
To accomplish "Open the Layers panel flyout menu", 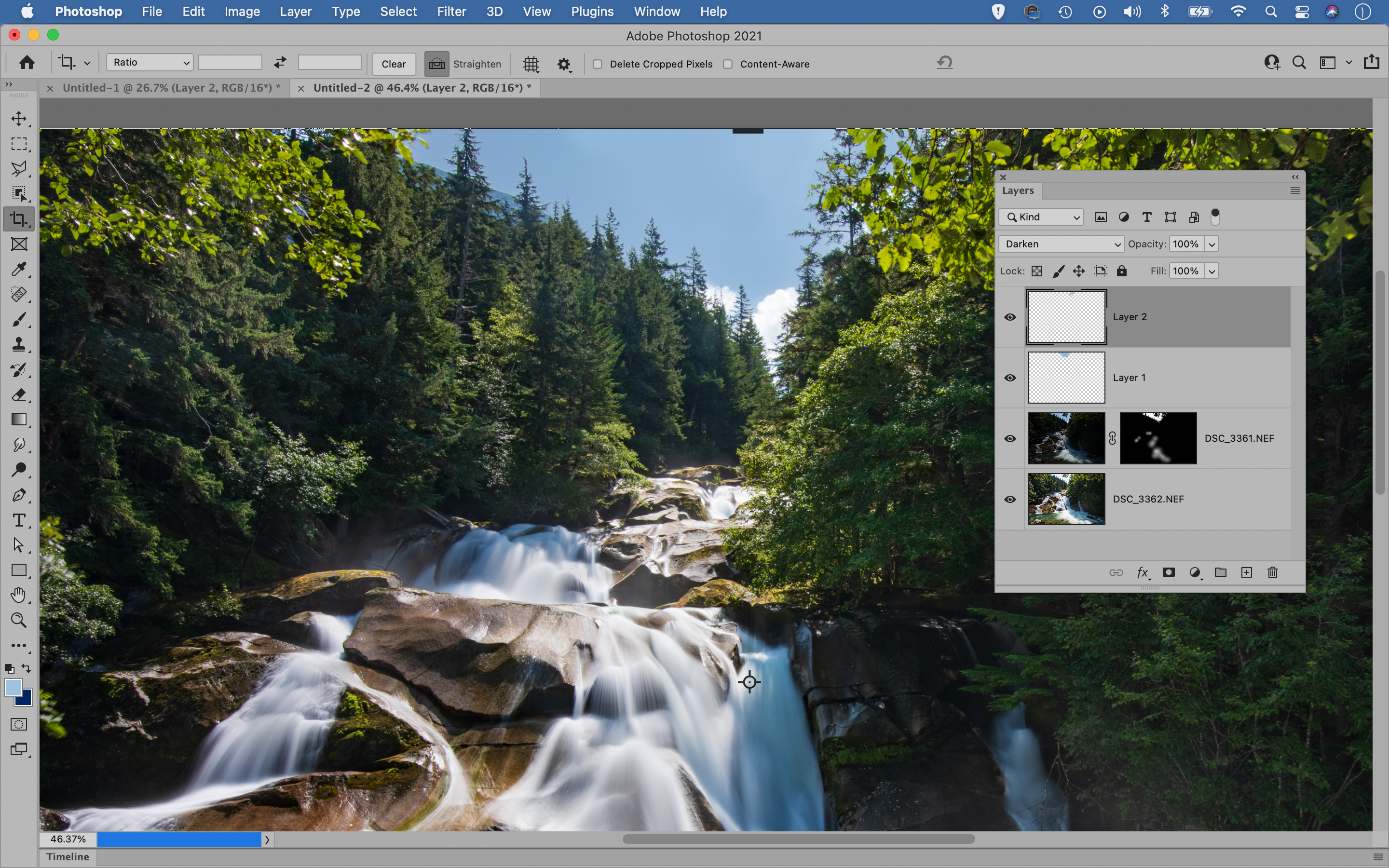I will coord(1295,190).
